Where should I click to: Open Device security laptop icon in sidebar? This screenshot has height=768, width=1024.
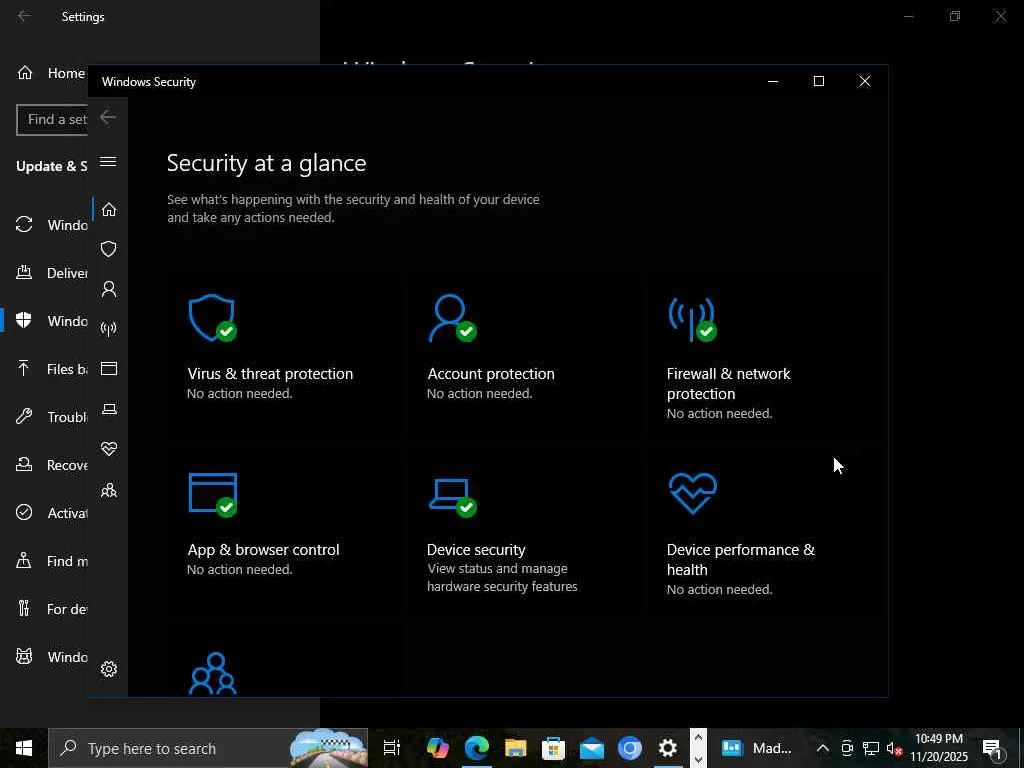[x=109, y=409]
